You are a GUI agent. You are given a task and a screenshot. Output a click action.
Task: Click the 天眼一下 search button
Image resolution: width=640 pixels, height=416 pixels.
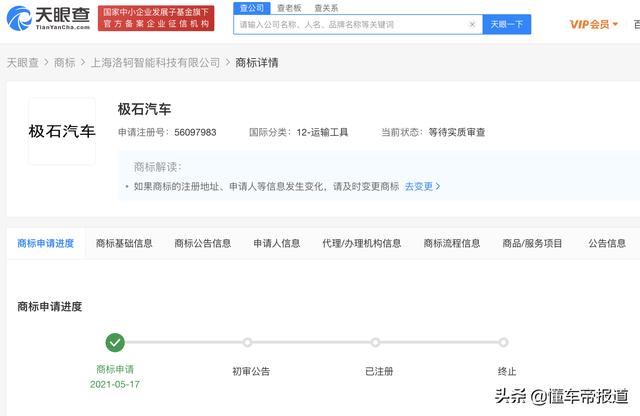pos(506,24)
